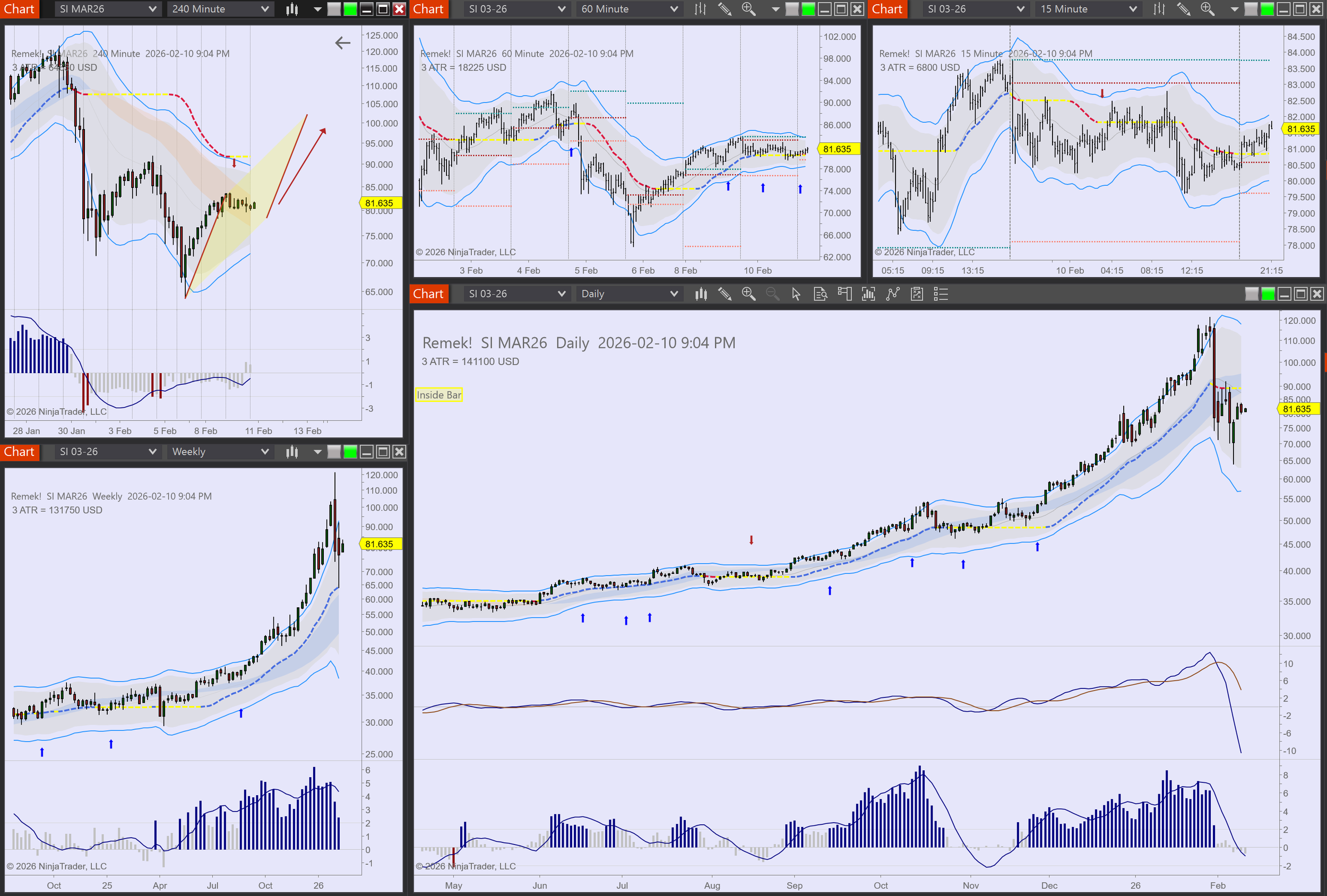Screen dimensions: 1327x896
Task: Toggle green link button on Daily chart
Action: point(1268,294)
